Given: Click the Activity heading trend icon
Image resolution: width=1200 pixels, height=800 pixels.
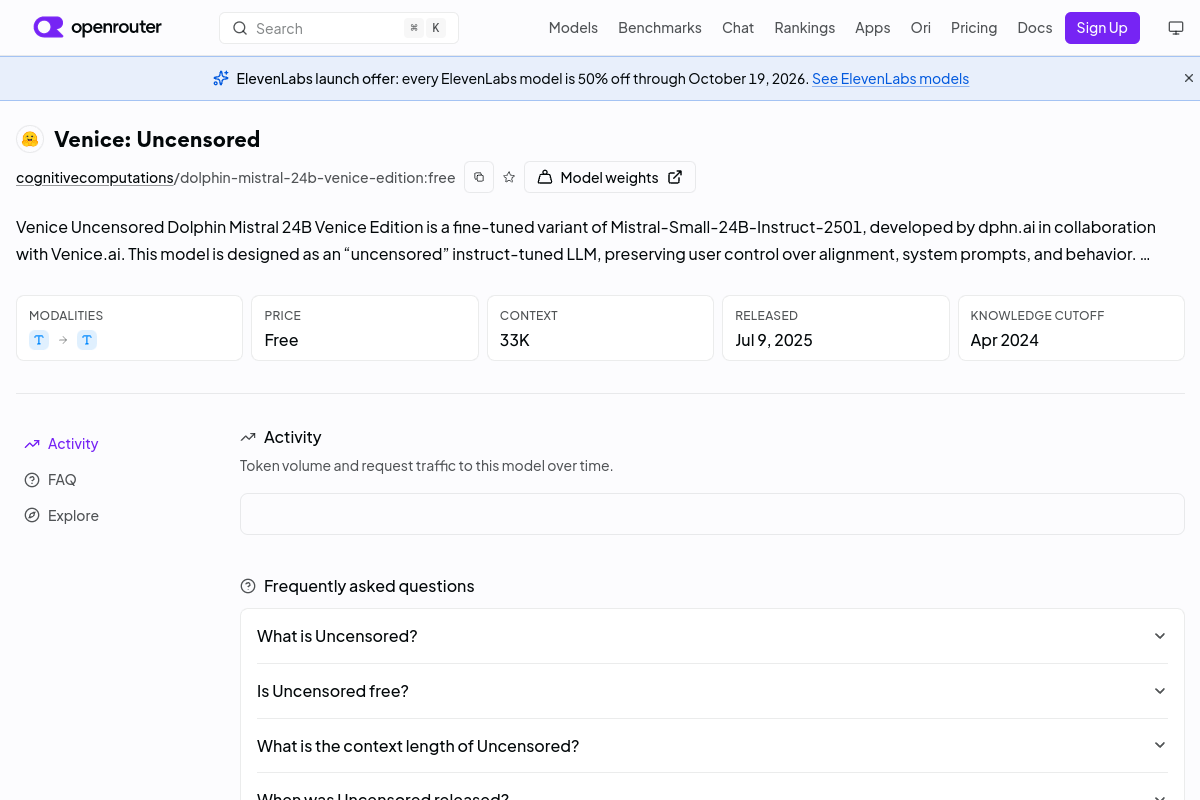Looking at the screenshot, I should (248, 437).
